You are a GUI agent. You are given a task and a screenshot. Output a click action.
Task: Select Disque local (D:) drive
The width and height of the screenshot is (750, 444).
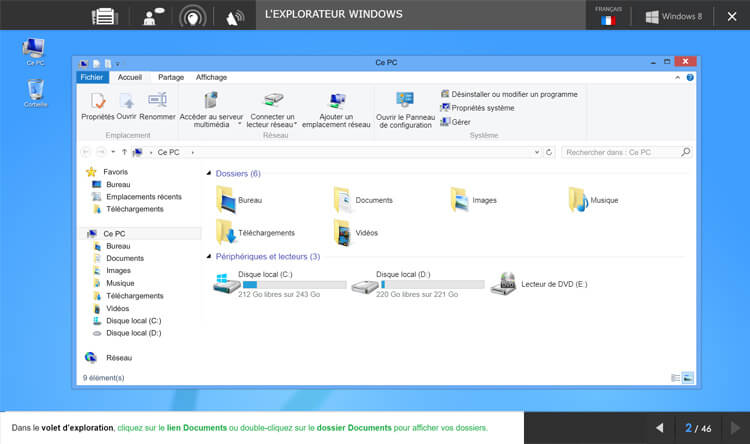[x=418, y=284]
